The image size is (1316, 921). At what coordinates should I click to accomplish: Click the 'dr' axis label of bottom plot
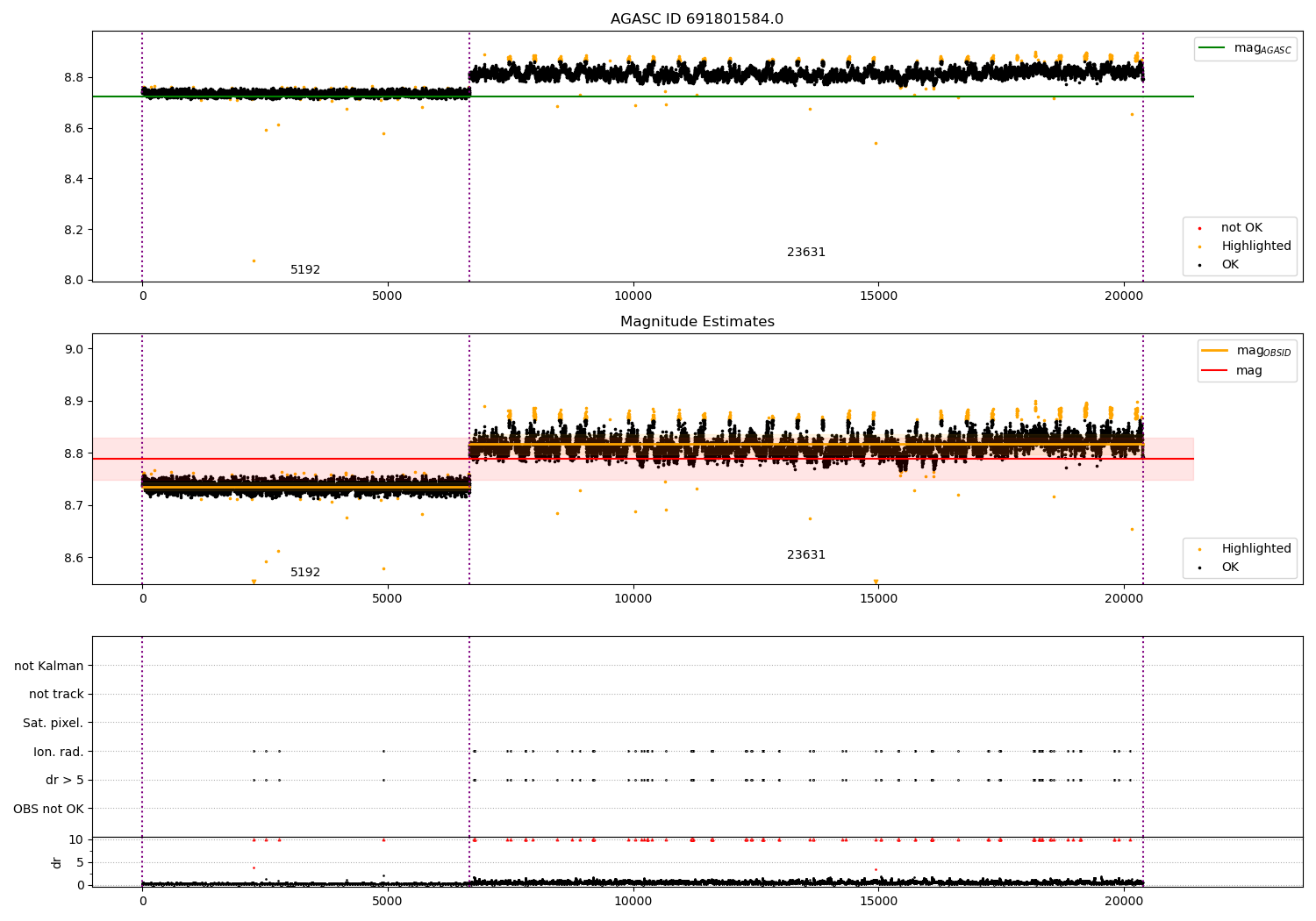point(57,862)
